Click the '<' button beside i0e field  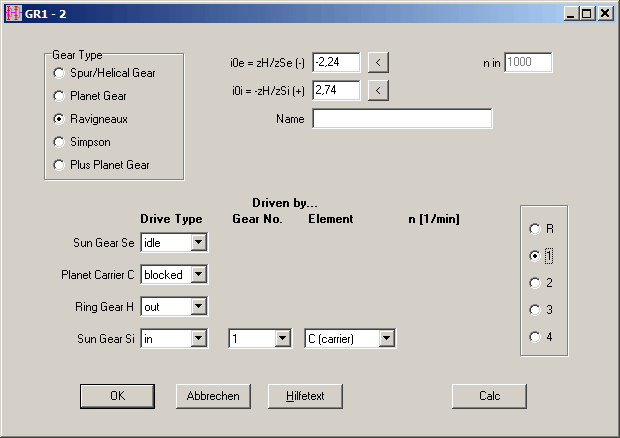tap(378, 63)
